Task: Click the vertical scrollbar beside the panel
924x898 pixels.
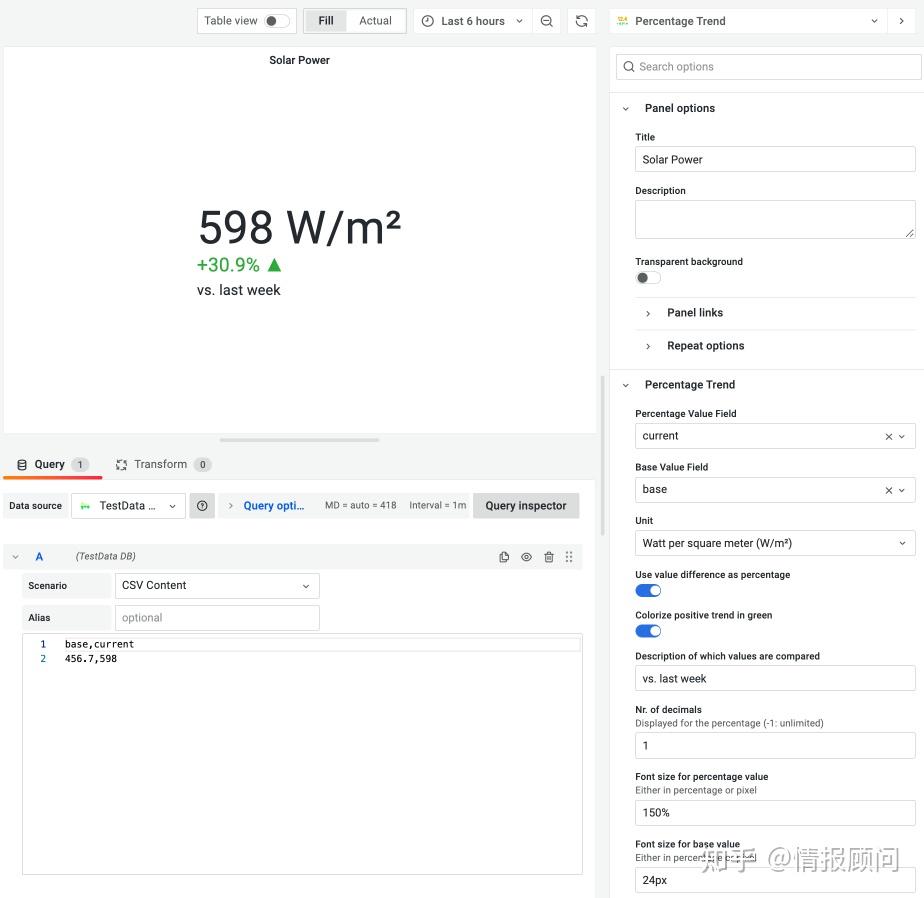Action: (x=602, y=455)
